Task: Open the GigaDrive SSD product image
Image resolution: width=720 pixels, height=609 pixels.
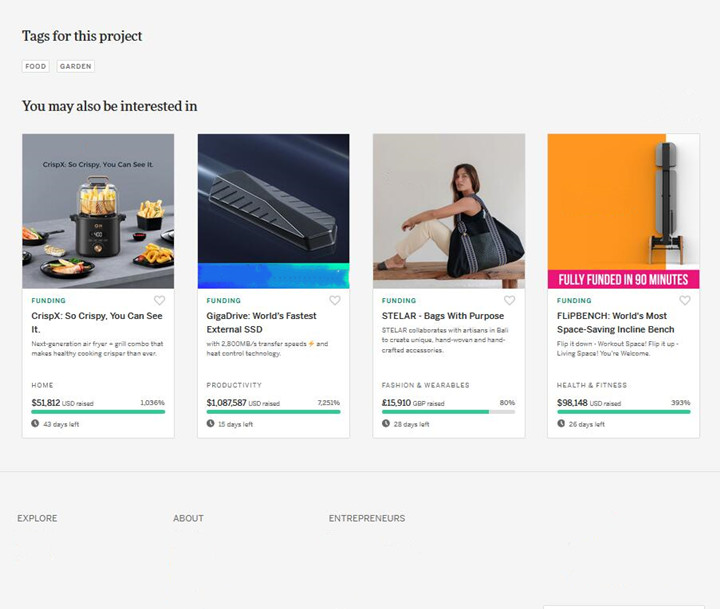Action: 274,211
